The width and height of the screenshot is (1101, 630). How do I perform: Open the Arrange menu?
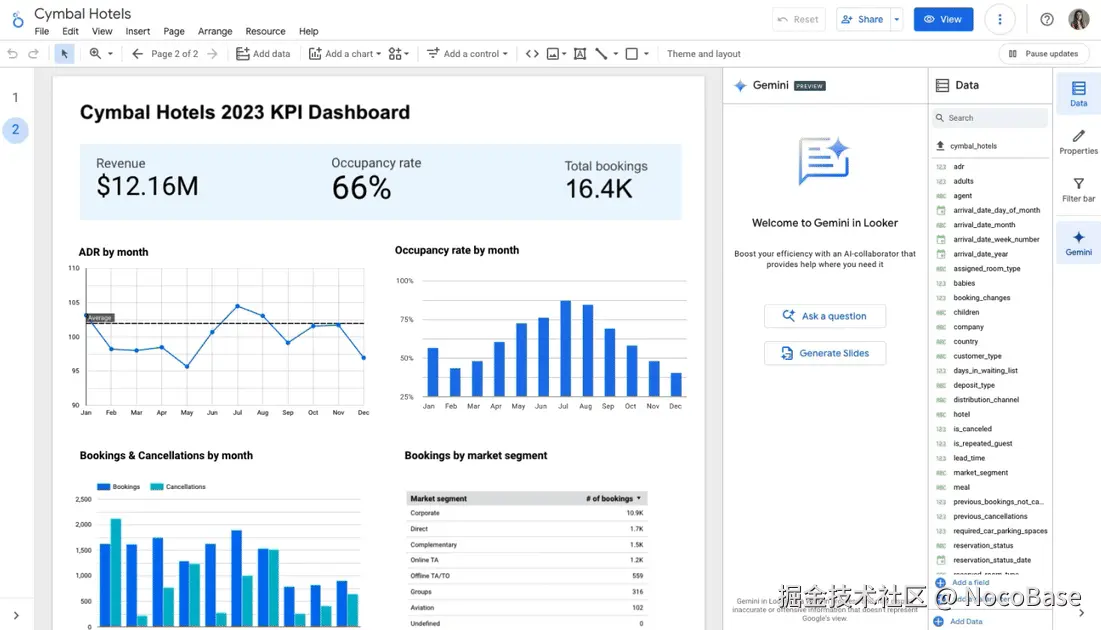point(215,31)
